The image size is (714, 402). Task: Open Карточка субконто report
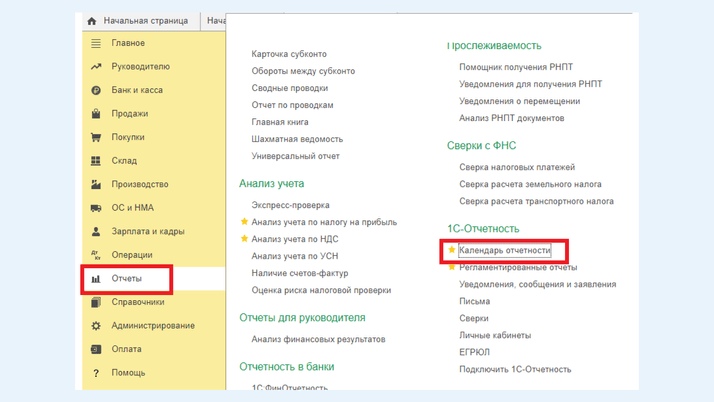coord(289,54)
